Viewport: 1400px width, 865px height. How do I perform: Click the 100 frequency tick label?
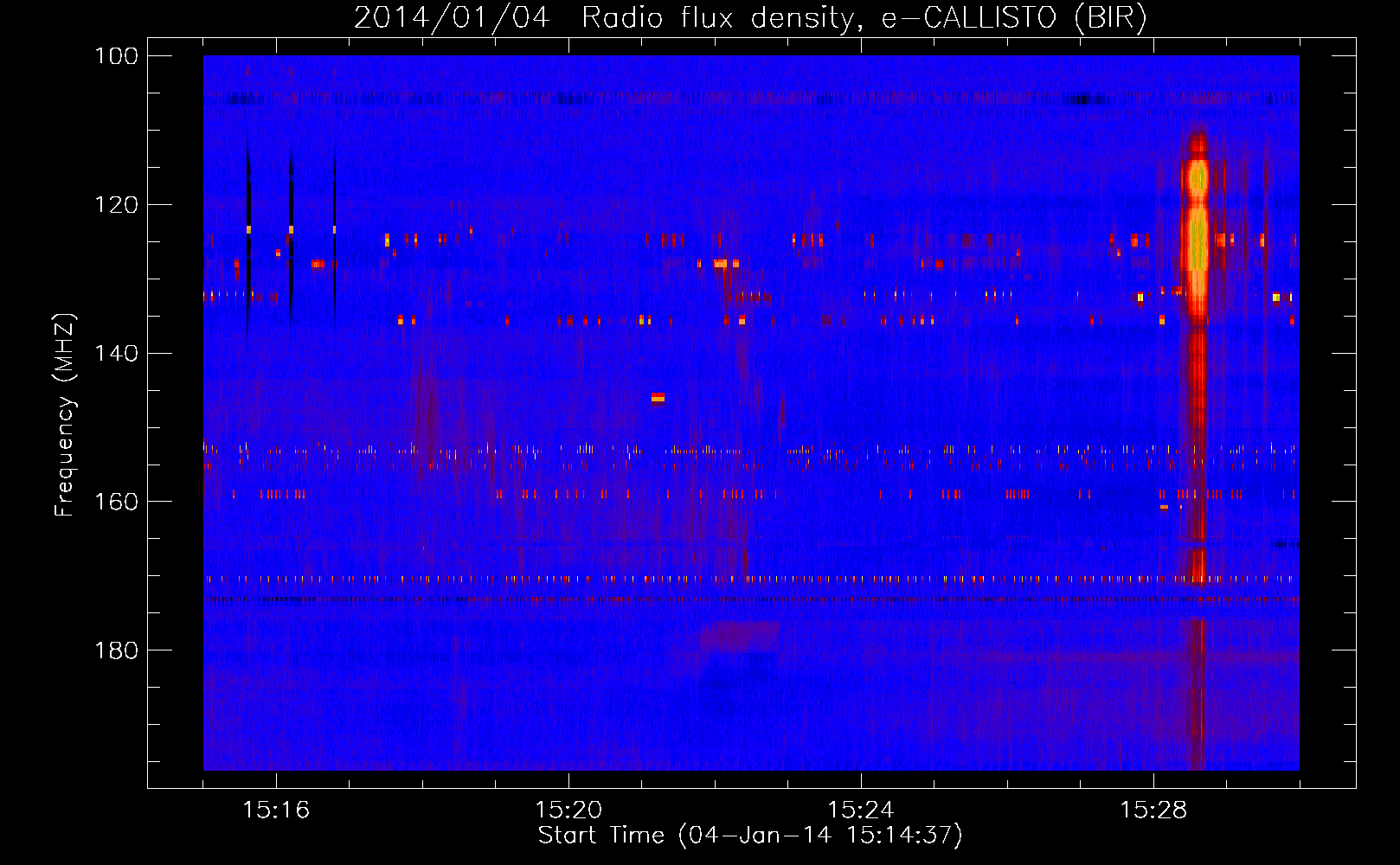click(x=117, y=56)
